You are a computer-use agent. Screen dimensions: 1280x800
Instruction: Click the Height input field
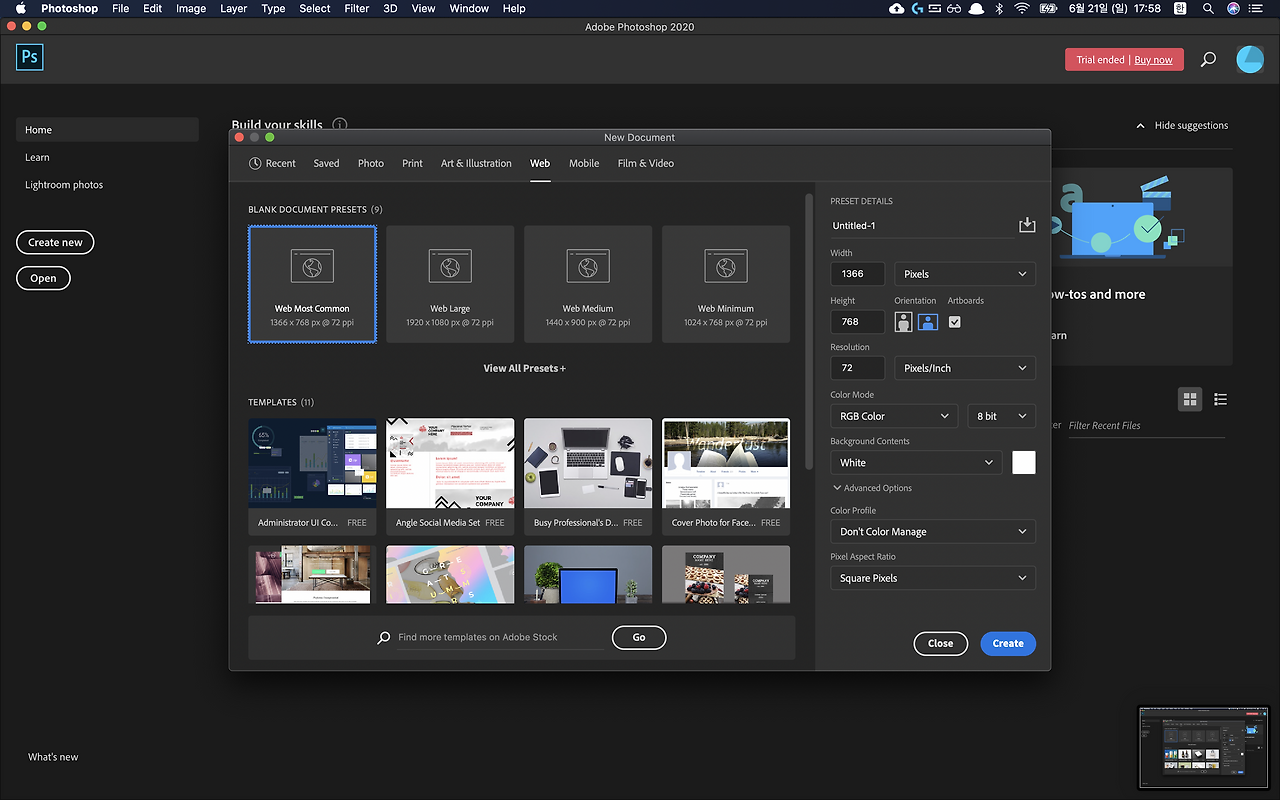point(857,322)
